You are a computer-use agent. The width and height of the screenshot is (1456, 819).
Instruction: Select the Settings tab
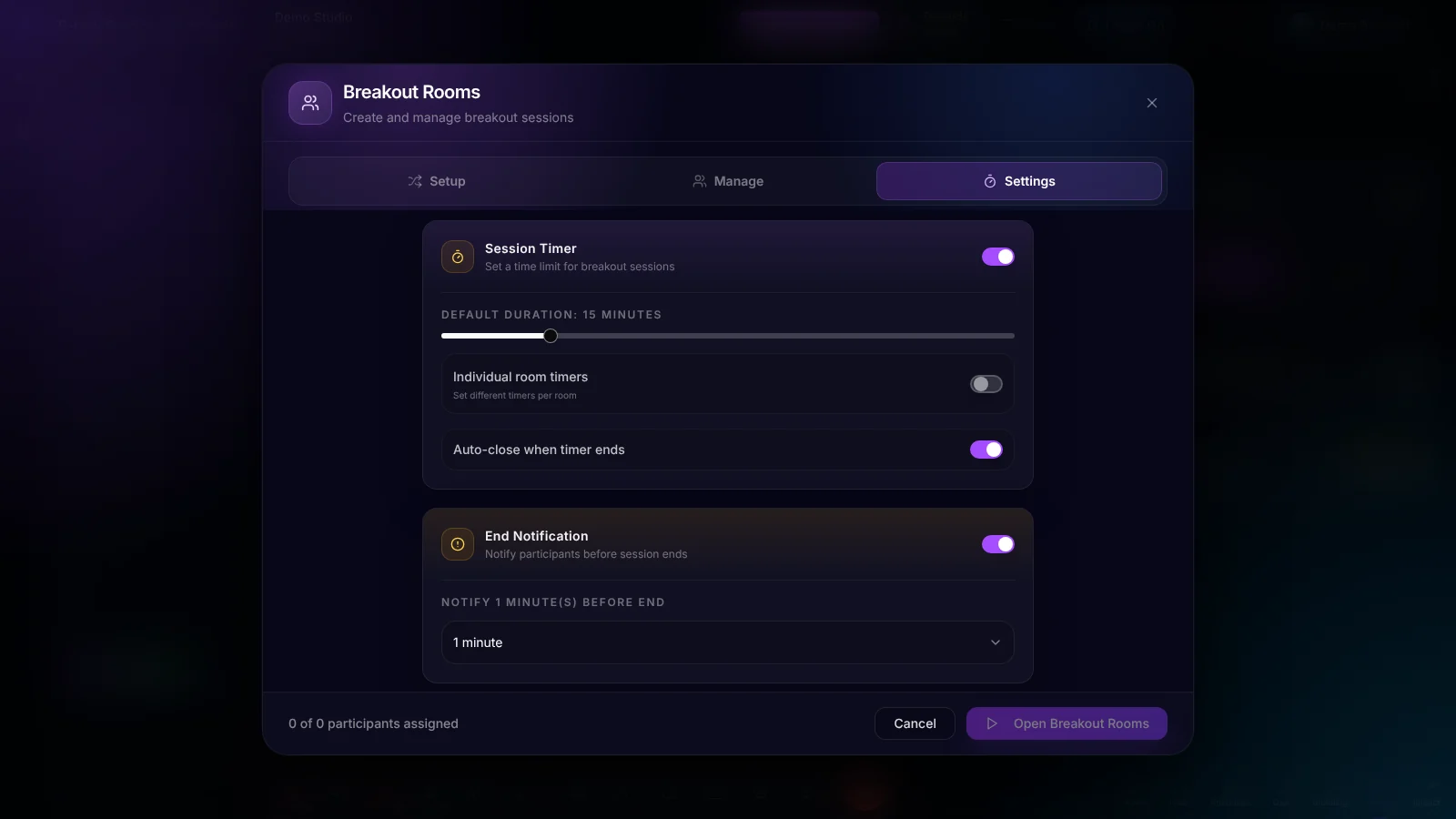pyautogui.click(x=1019, y=181)
